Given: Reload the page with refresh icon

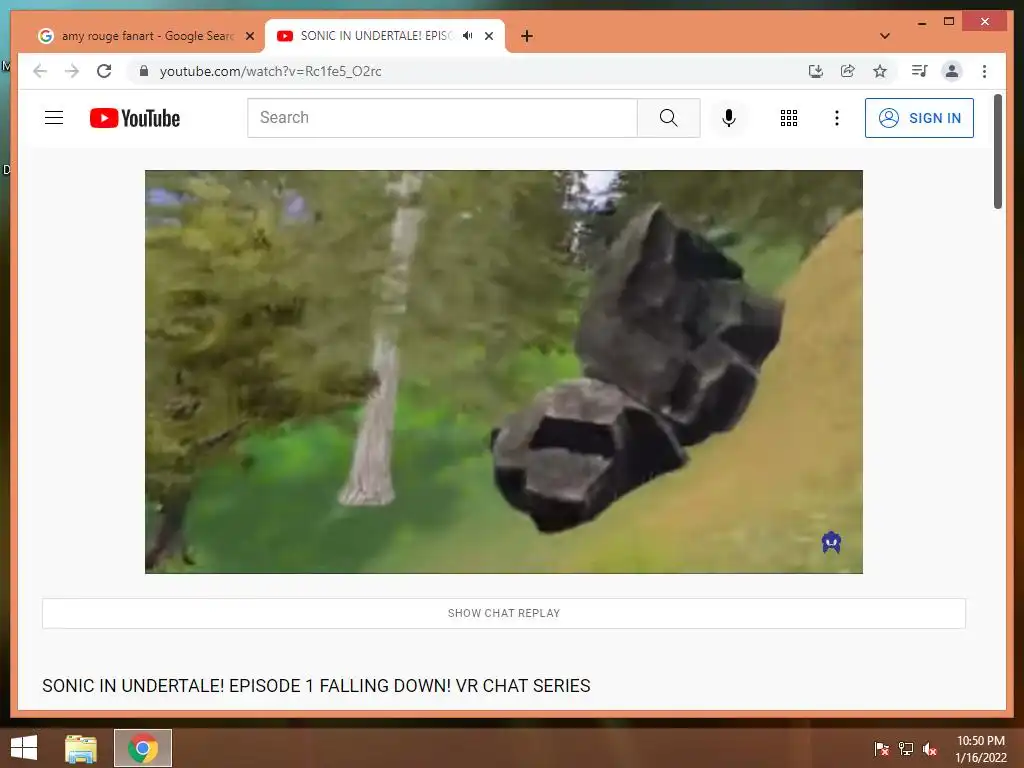Looking at the screenshot, I should (x=104, y=71).
